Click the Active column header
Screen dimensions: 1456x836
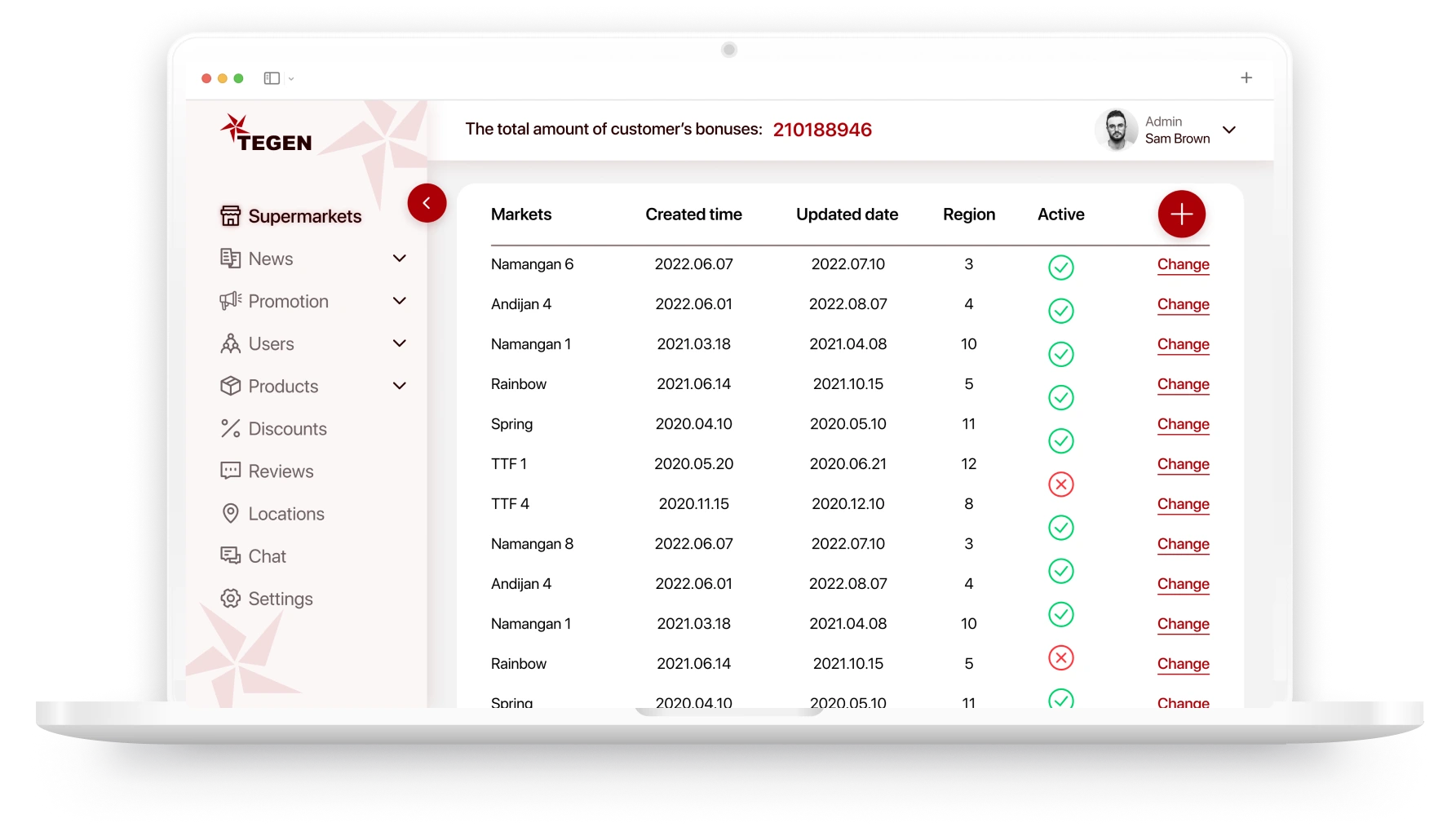tap(1060, 215)
